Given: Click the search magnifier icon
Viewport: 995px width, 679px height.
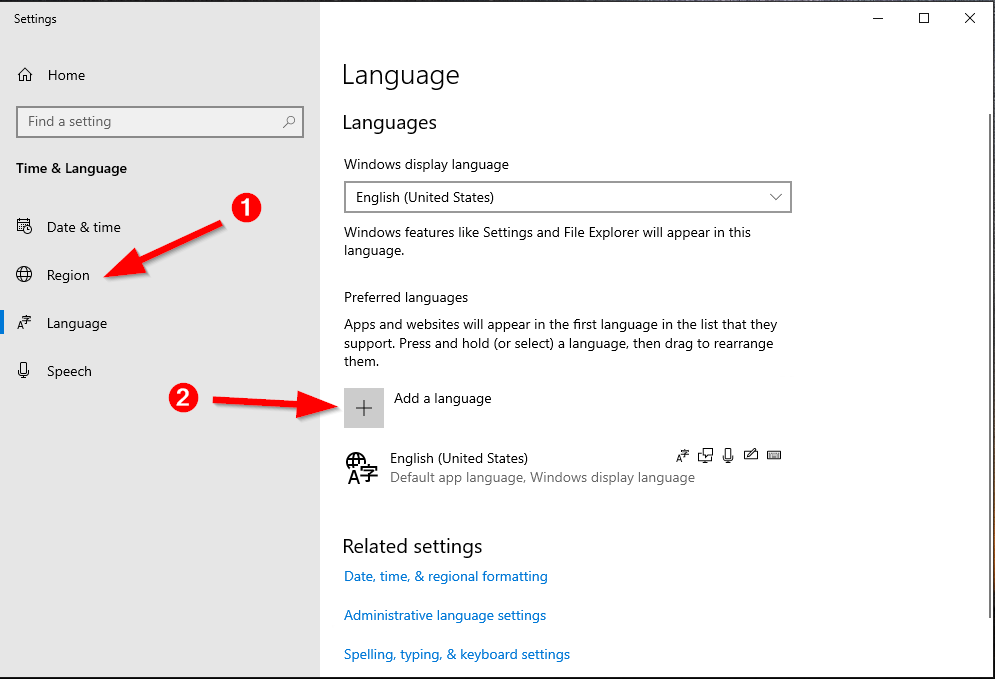Looking at the screenshot, I should click(x=289, y=122).
